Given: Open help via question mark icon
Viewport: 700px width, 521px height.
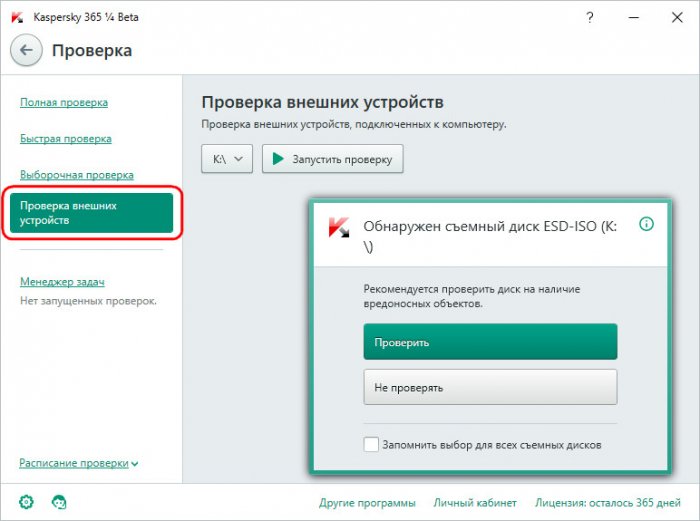Looking at the screenshot, I should click(x=590, y=17).
